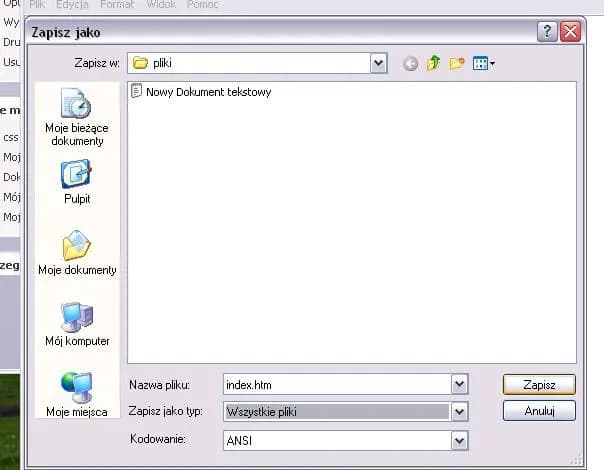Open the Views menu icon
Screen dimensions: 604x470
483,63
